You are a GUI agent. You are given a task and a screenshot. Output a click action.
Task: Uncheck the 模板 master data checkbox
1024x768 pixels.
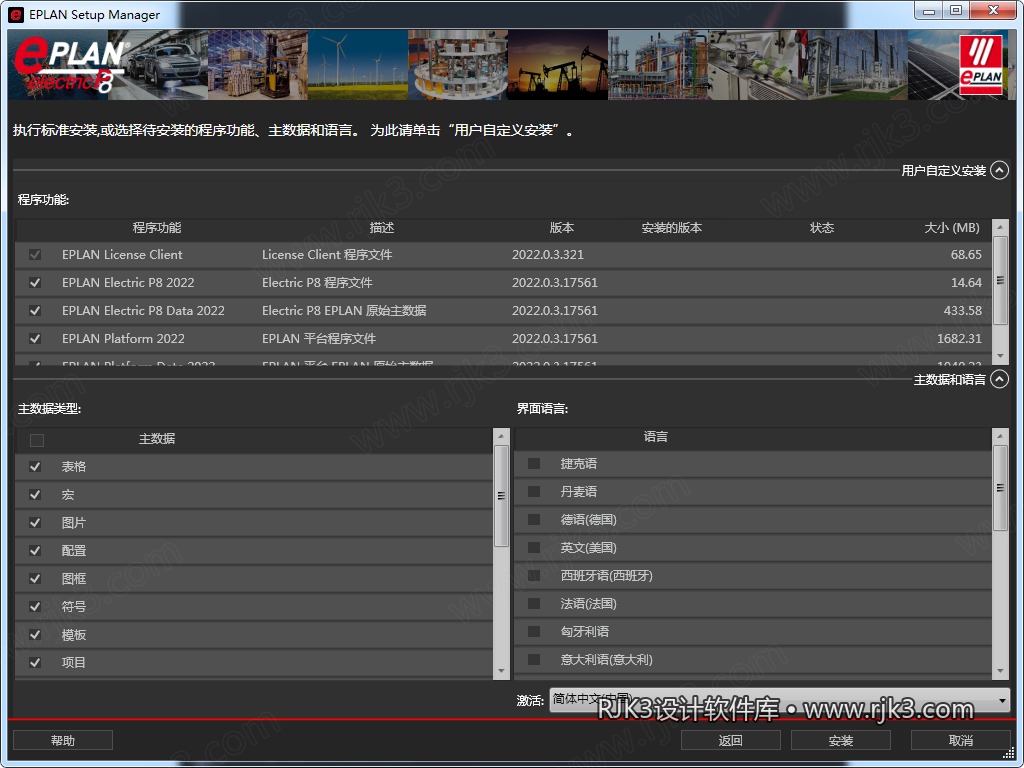coord(35,635)
